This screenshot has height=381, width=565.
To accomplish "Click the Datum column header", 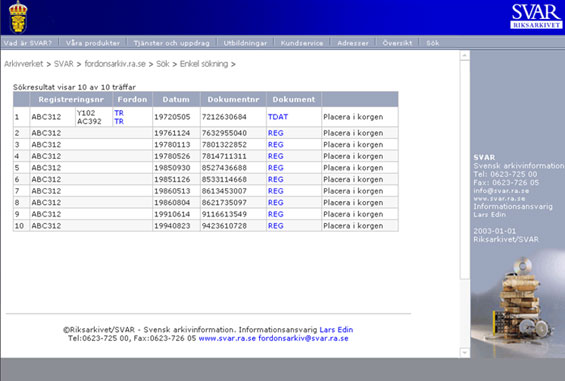I will (x=176, y=99).
